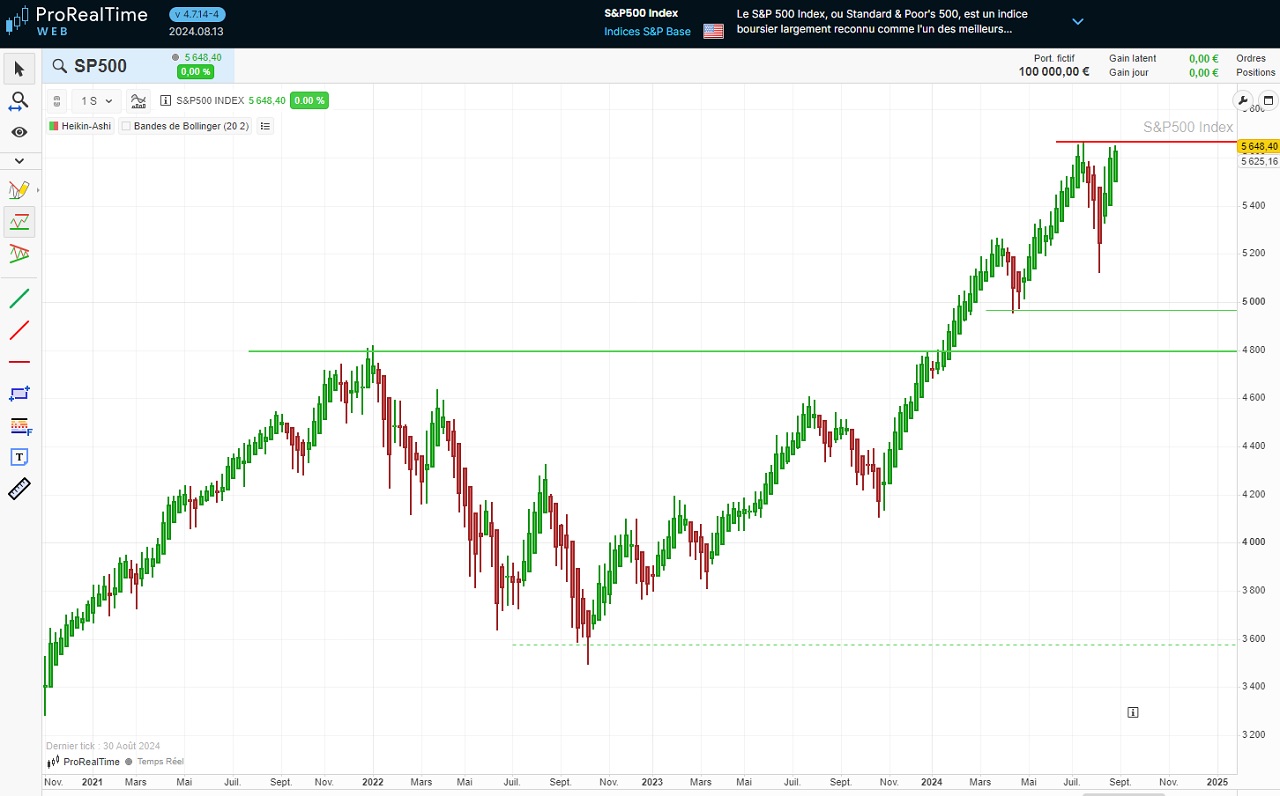Click the v 4.7.14-4 version badge
Image resolution: width=1280 pixels, height=796 pixels.
coord(197,14)
